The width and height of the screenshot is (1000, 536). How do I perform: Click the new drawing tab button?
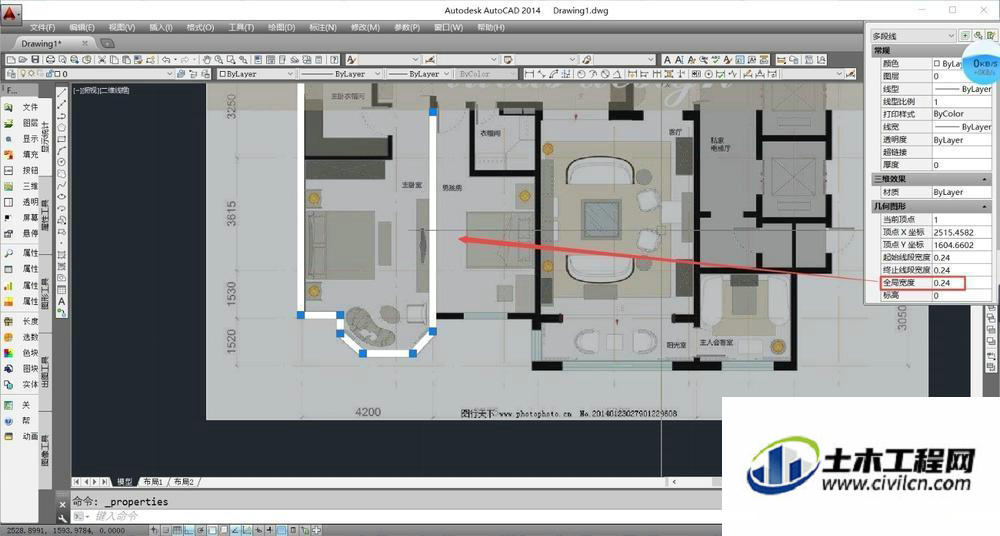[x=107, y=43]
